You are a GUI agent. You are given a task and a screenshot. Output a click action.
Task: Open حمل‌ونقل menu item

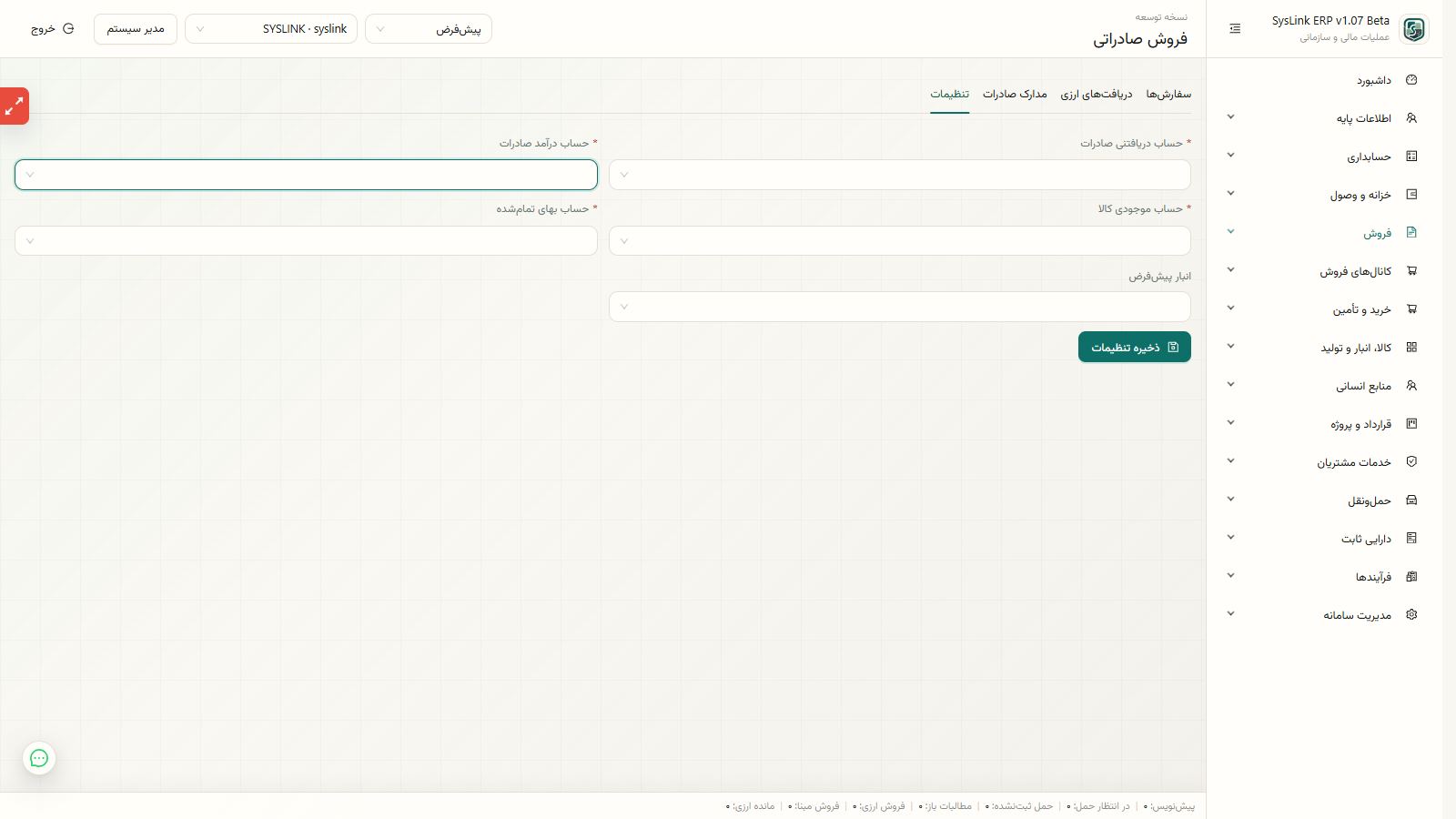pos(1324,500)
